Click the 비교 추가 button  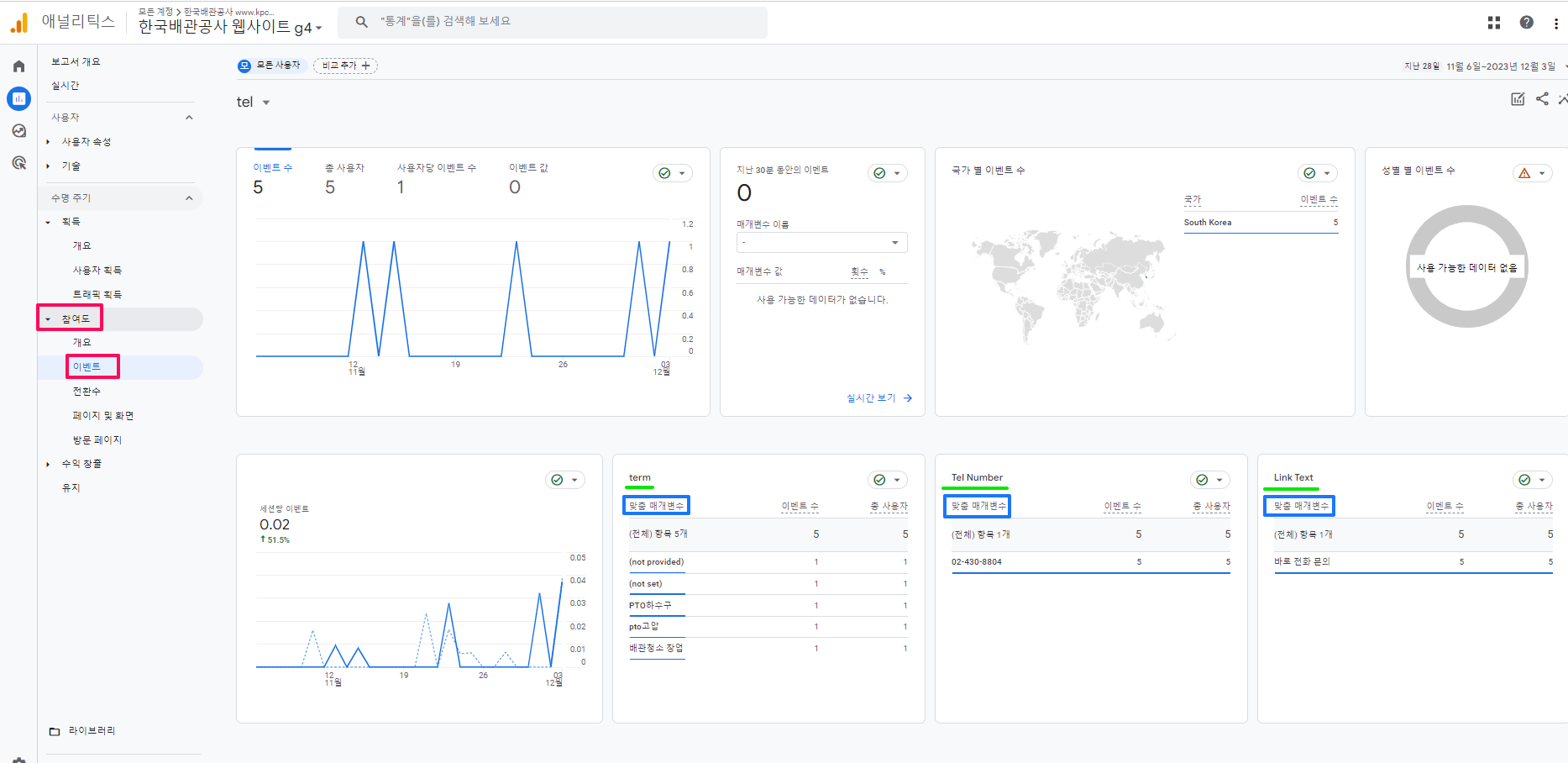coord(345,66)
